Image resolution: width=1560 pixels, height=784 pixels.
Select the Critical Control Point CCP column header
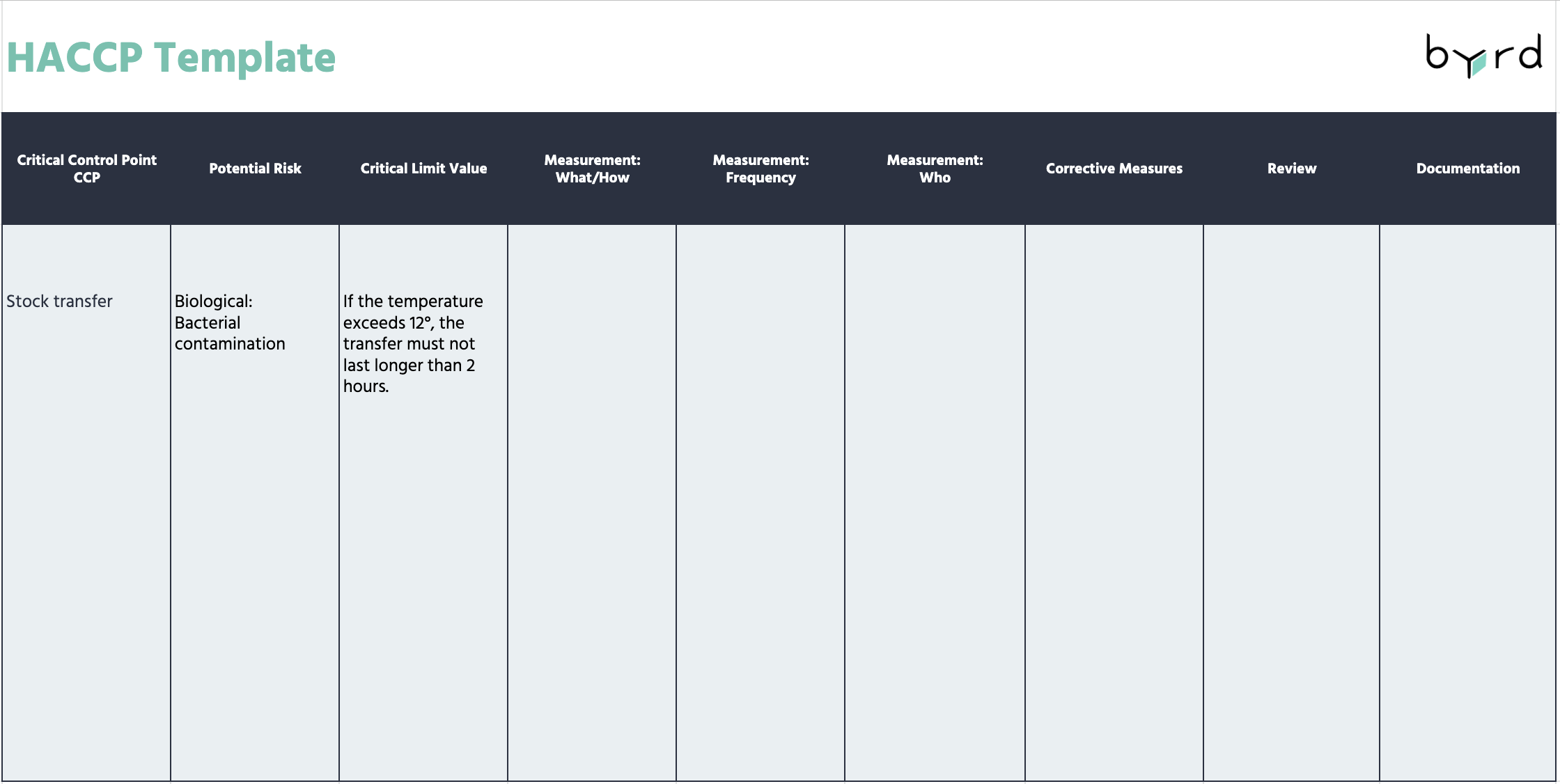coord(88,168)
